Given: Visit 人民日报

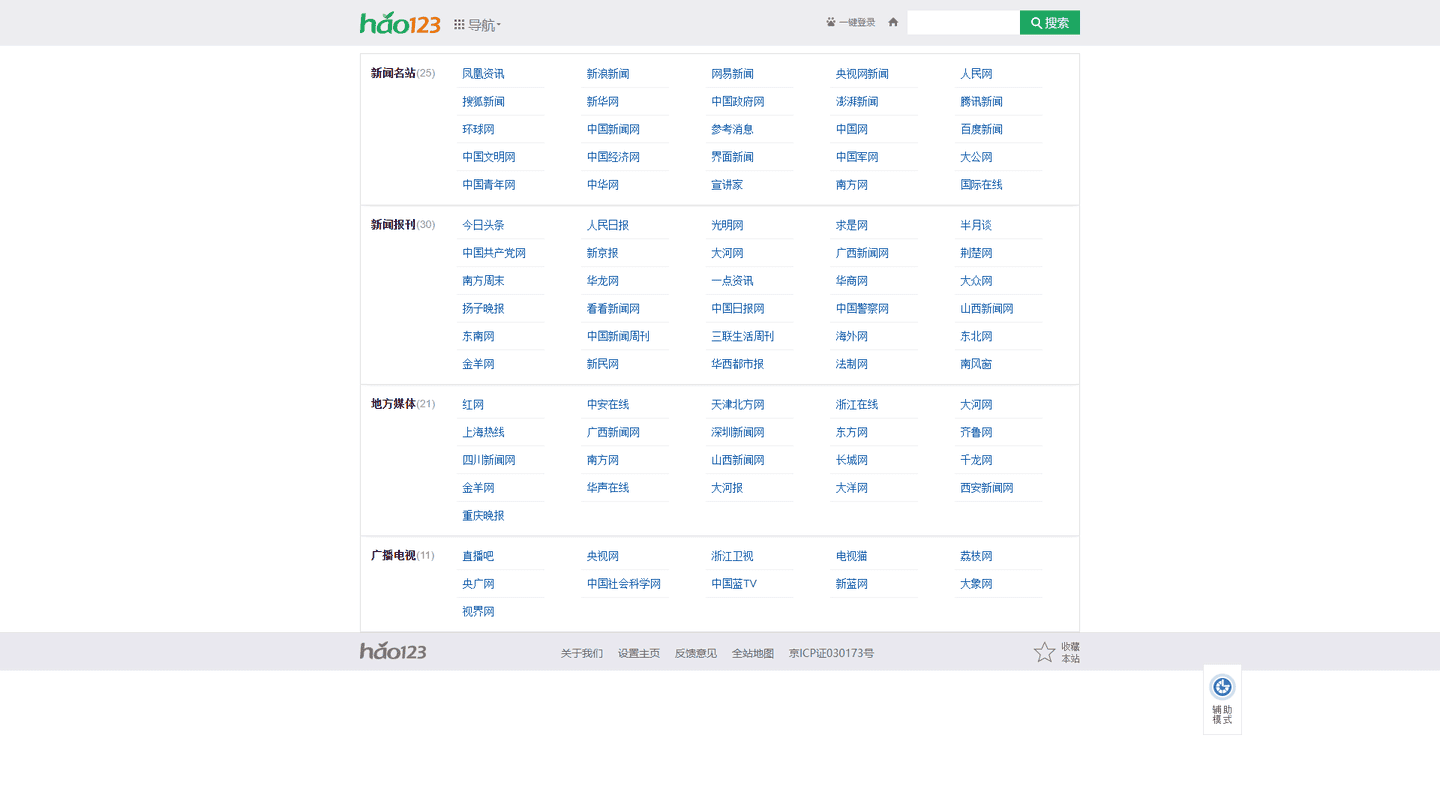Looking at the screenshot, I should click(608, 225).
